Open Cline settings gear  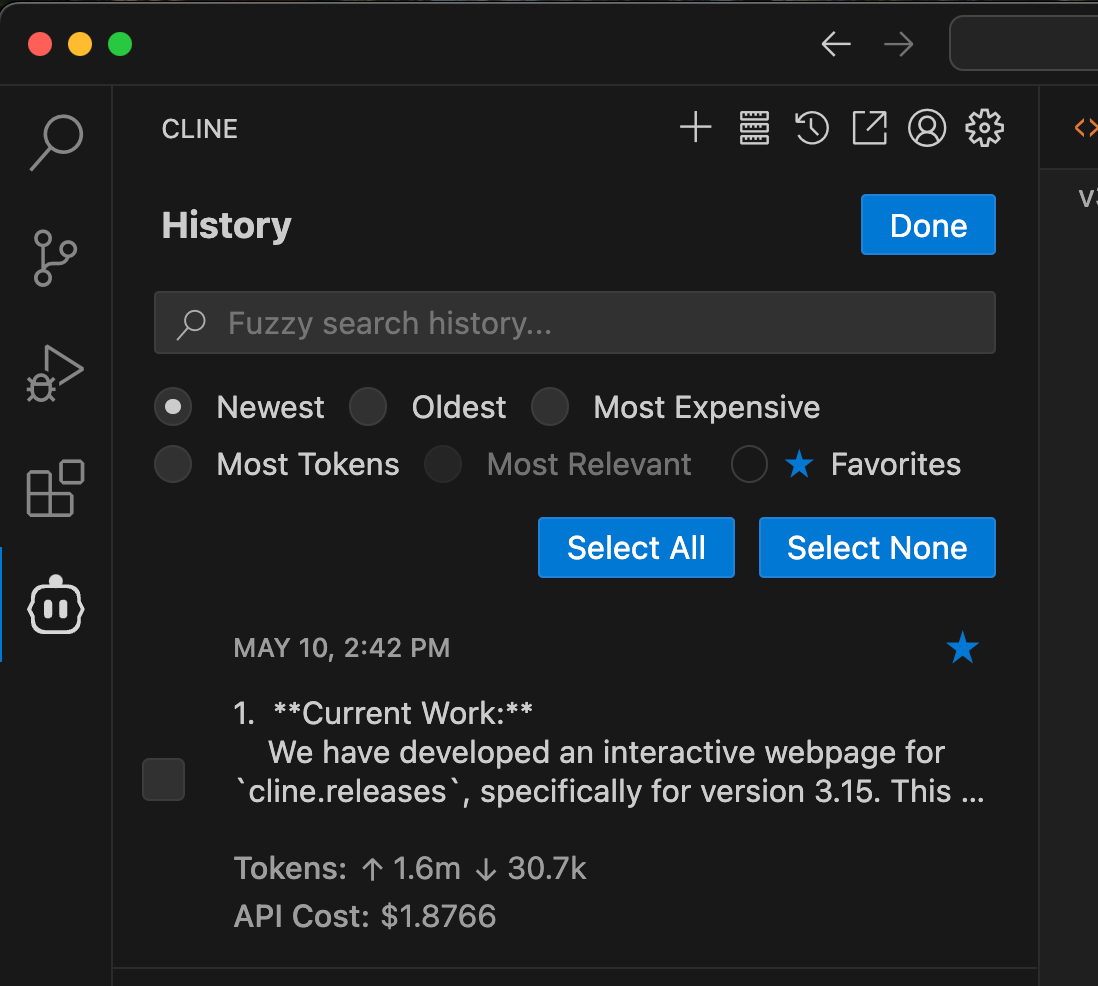tap(984, 128)
